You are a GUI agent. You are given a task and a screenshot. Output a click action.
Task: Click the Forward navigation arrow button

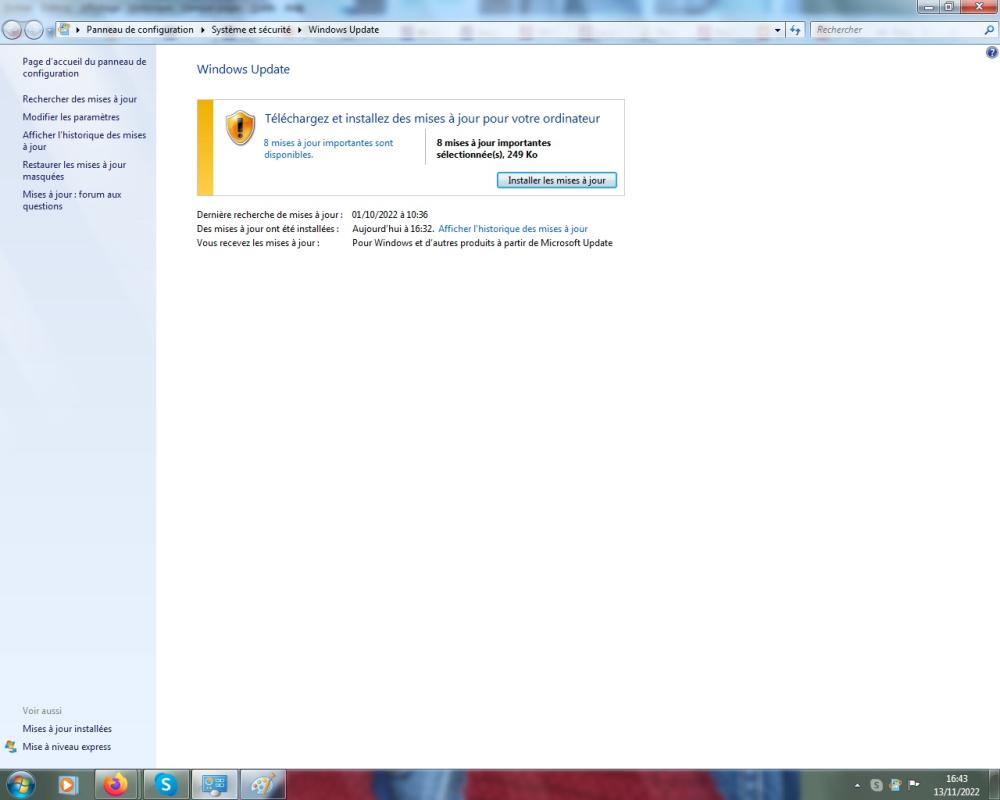click(x=34, y=30)
